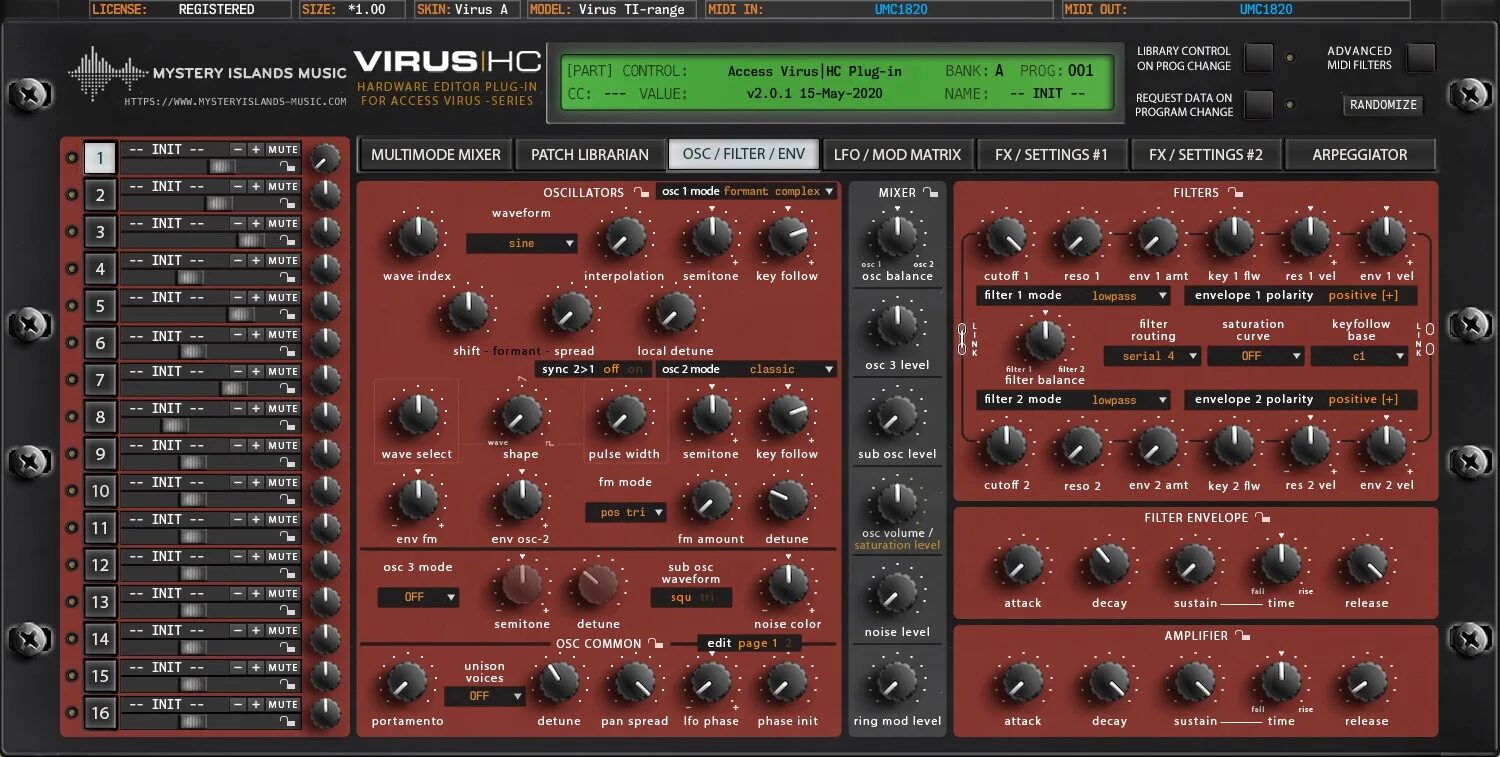Toggle Request Data on Program Change
1500x757 pixels.
[1258, 104]
